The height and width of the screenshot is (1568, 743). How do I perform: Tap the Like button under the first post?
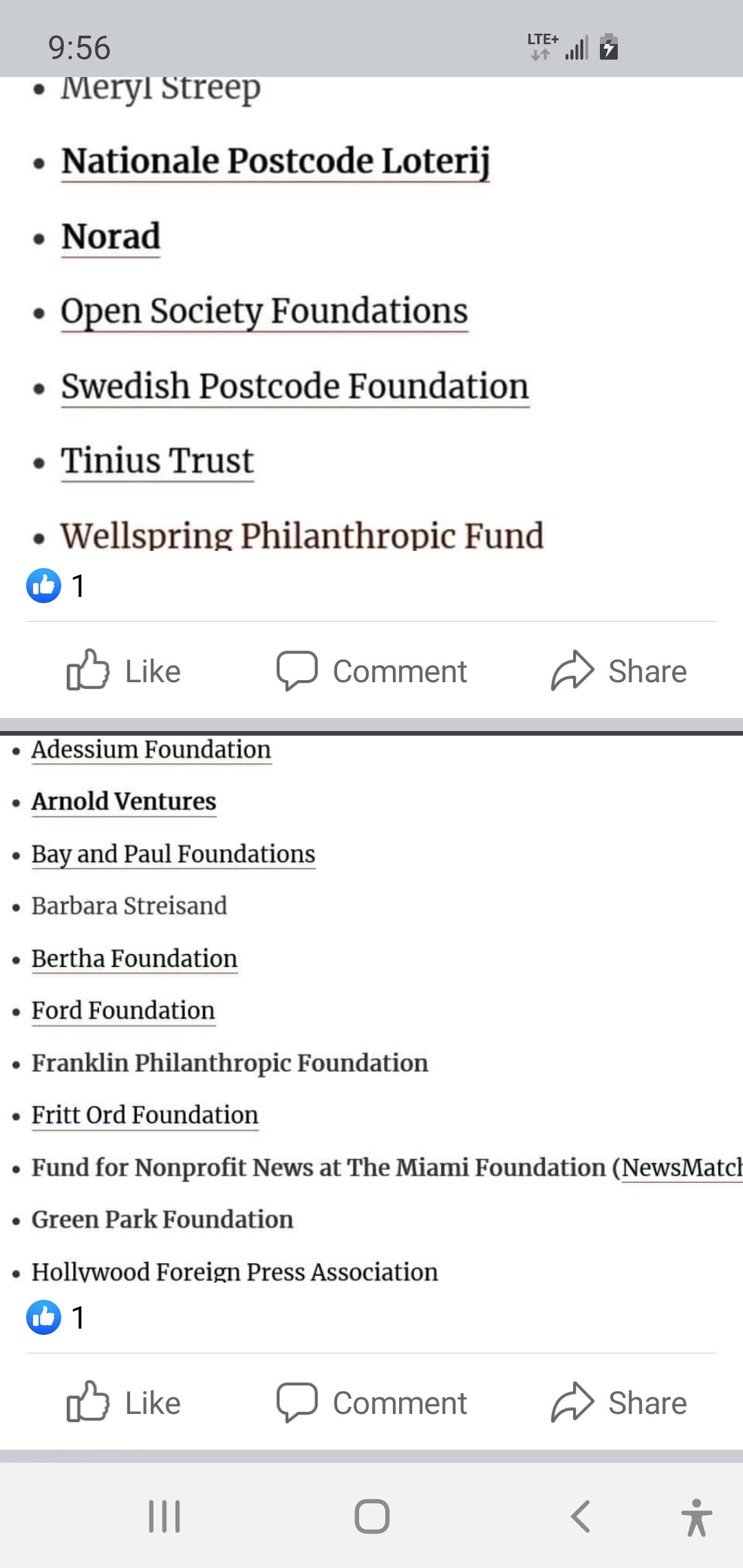coord(124,671)
